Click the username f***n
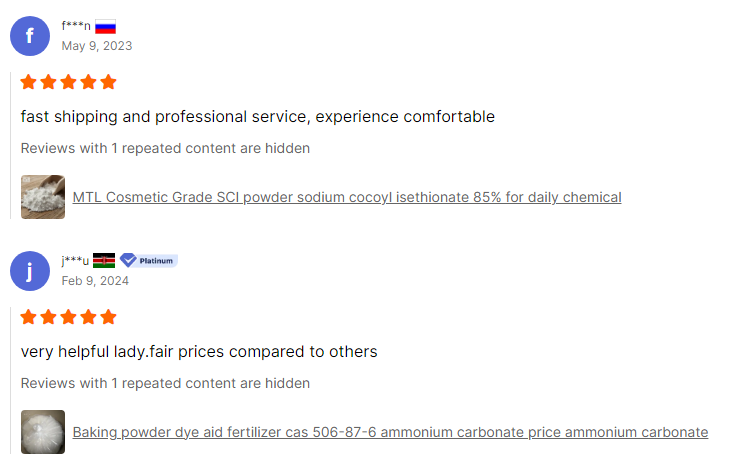This screenshot has height=475, width=752. (76, 26)
